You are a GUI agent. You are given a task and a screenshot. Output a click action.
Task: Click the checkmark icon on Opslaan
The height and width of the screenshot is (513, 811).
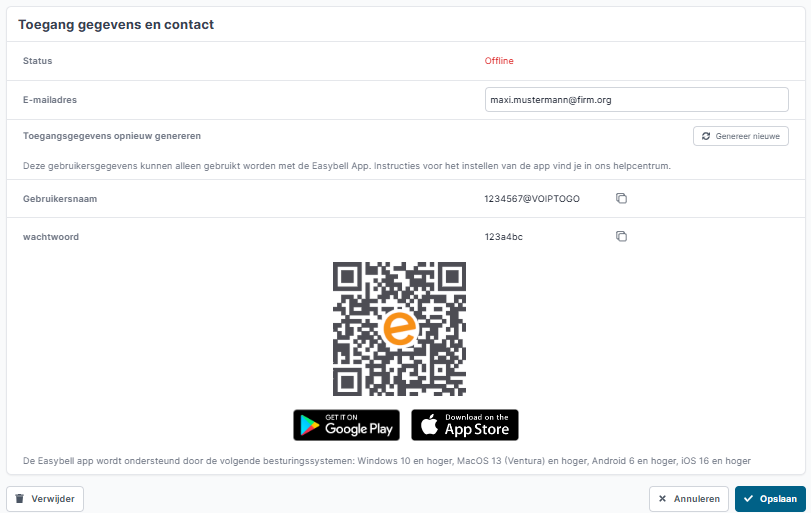748,499
